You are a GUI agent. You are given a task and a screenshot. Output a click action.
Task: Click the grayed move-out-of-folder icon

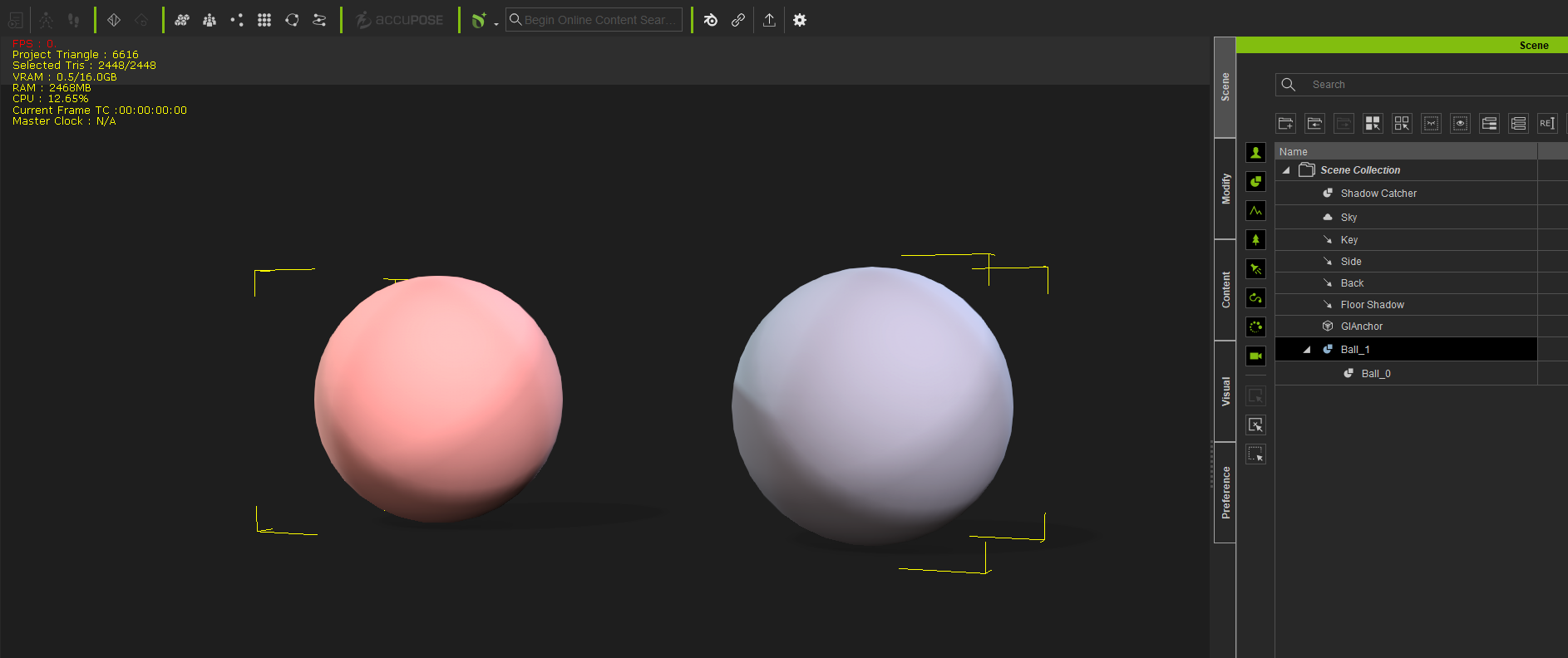tap(1344, 124)
